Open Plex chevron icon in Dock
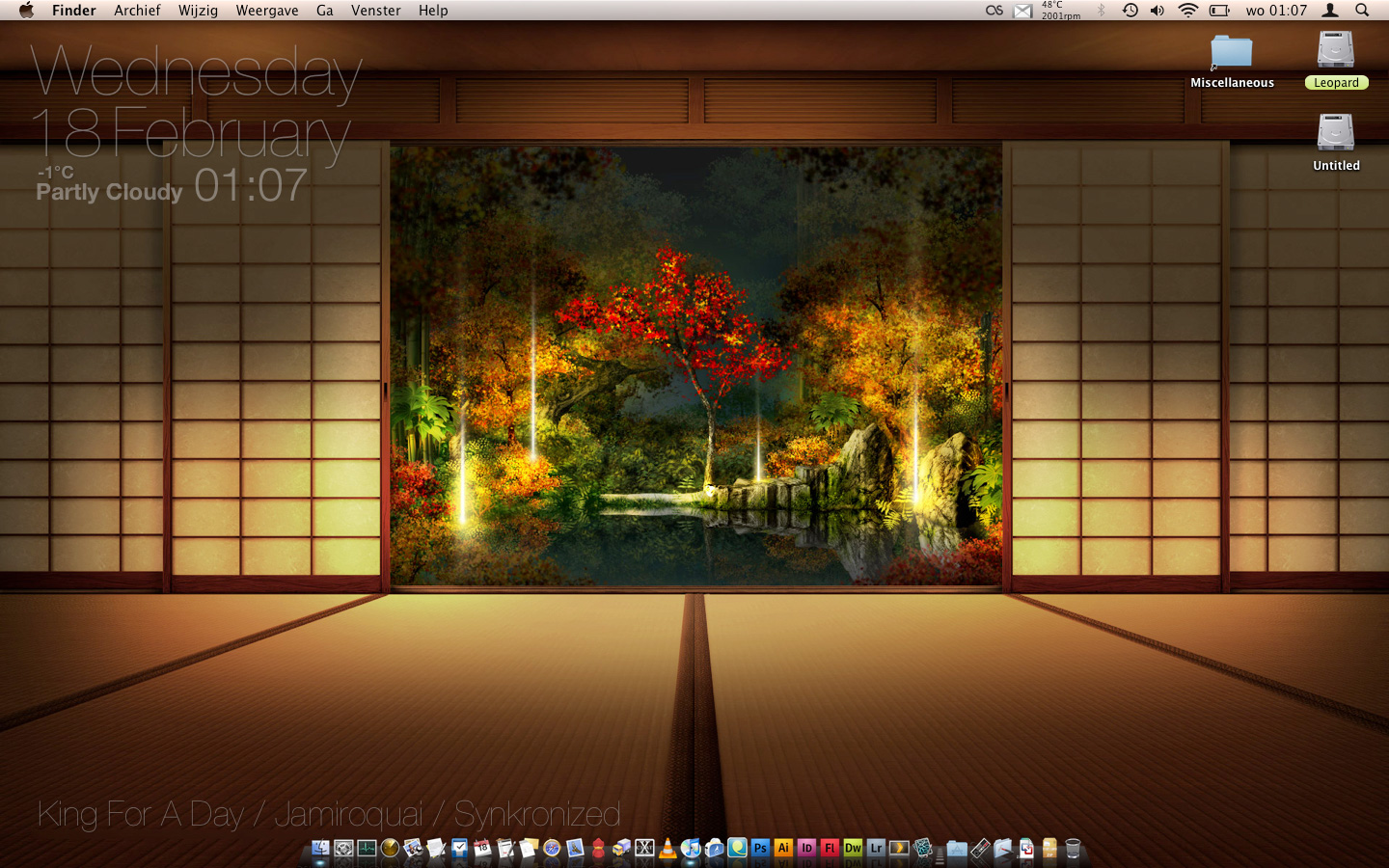Screen dimensions: 1389x868 [x=899, y=849]
